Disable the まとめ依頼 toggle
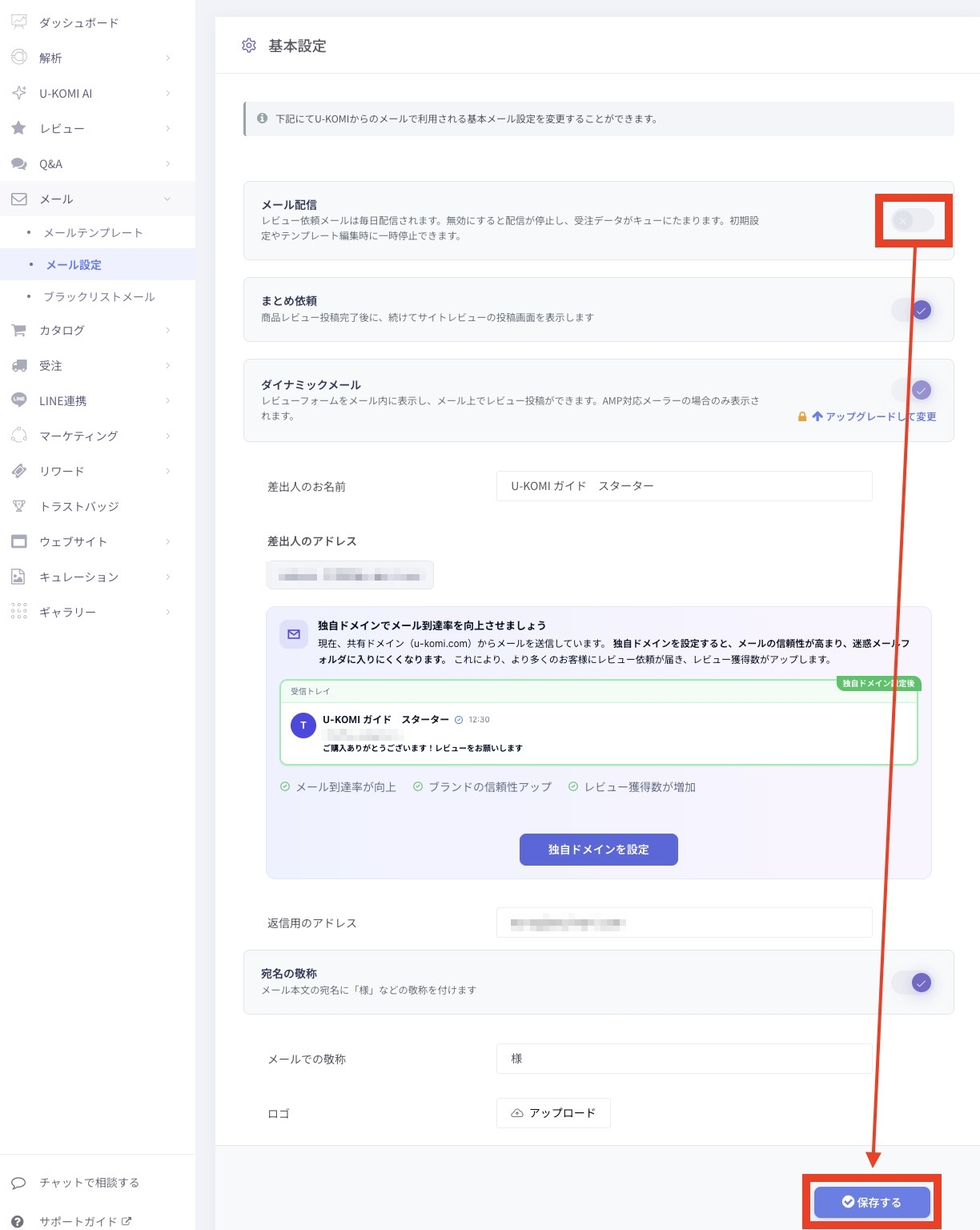This screenshot has width=980, height=1230. tap(912, 310)
